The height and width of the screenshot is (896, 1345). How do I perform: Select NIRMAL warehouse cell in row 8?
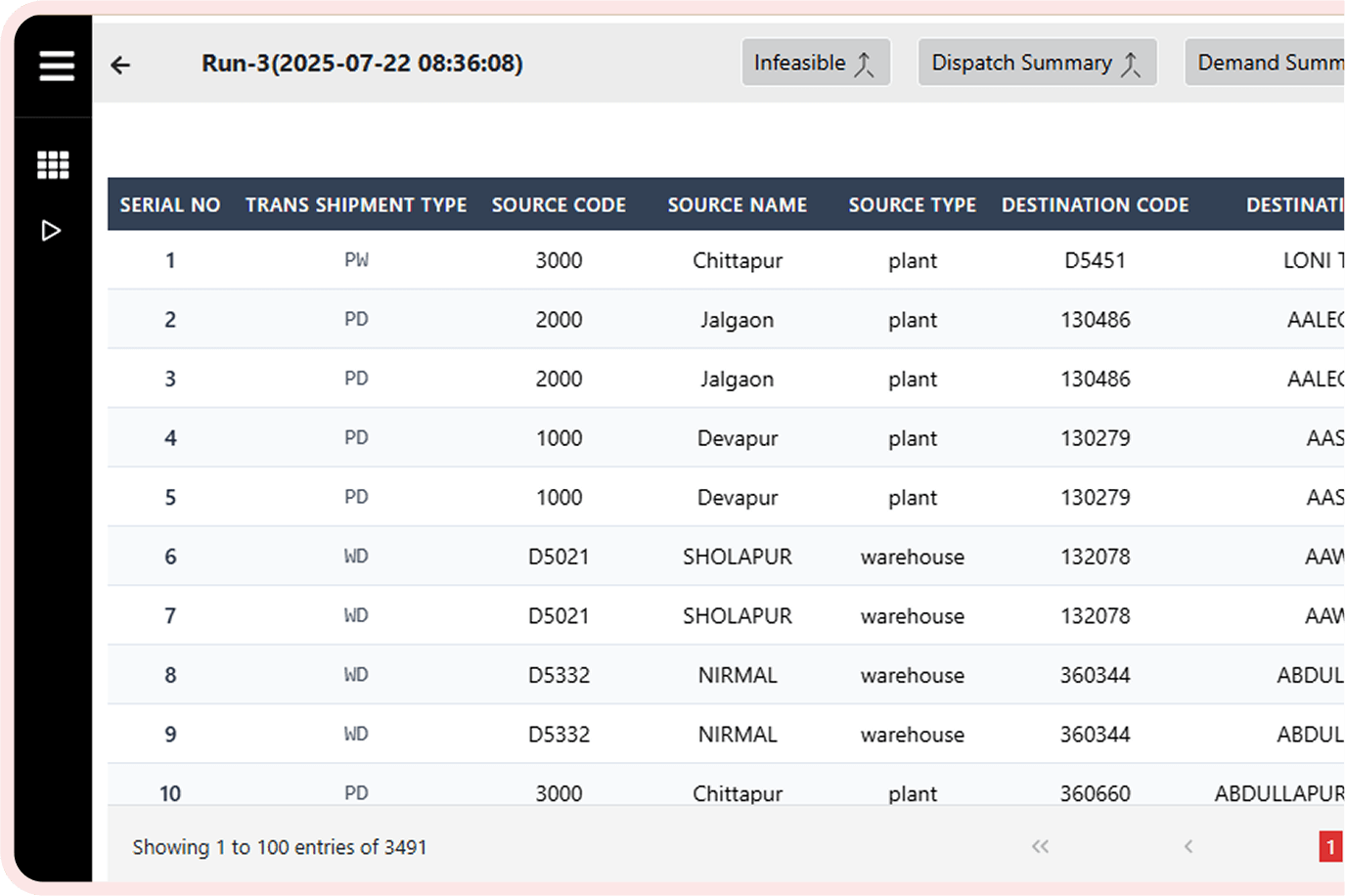click(x=738, y=675)
